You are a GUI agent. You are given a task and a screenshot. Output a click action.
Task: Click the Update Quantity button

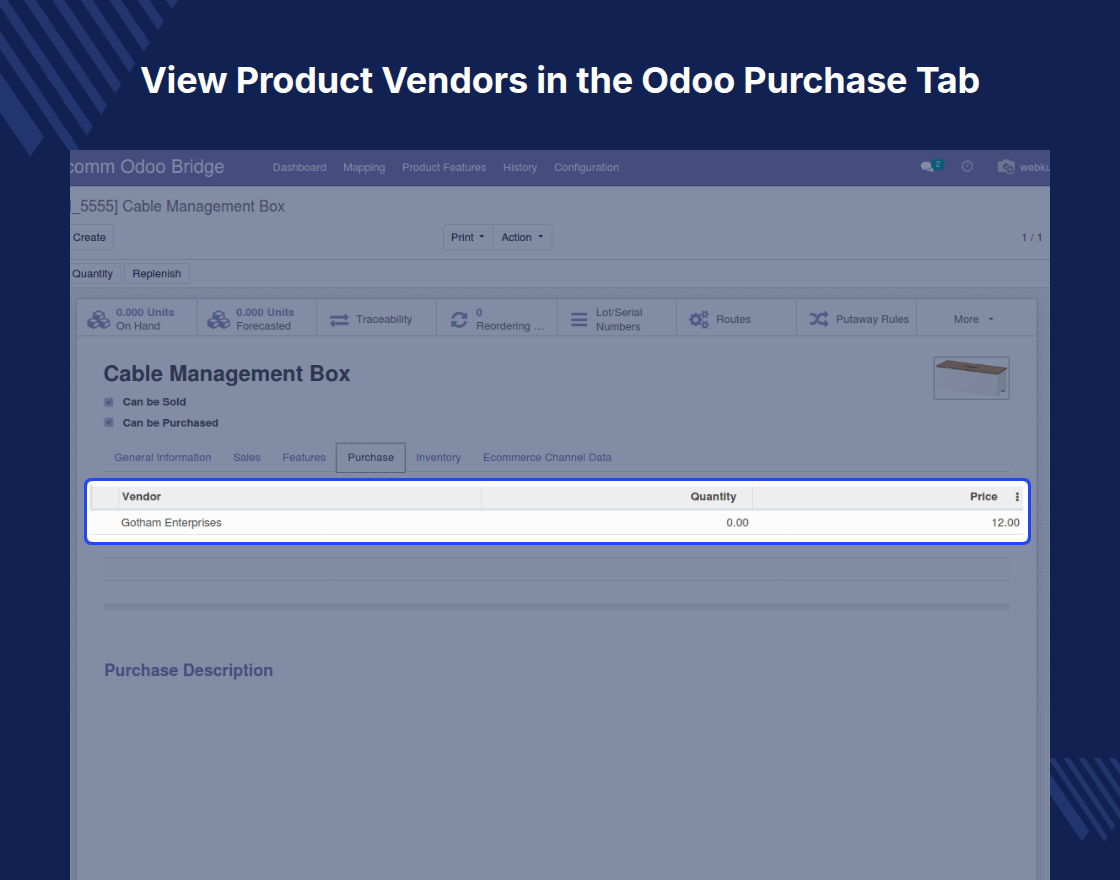pos(94,274)
